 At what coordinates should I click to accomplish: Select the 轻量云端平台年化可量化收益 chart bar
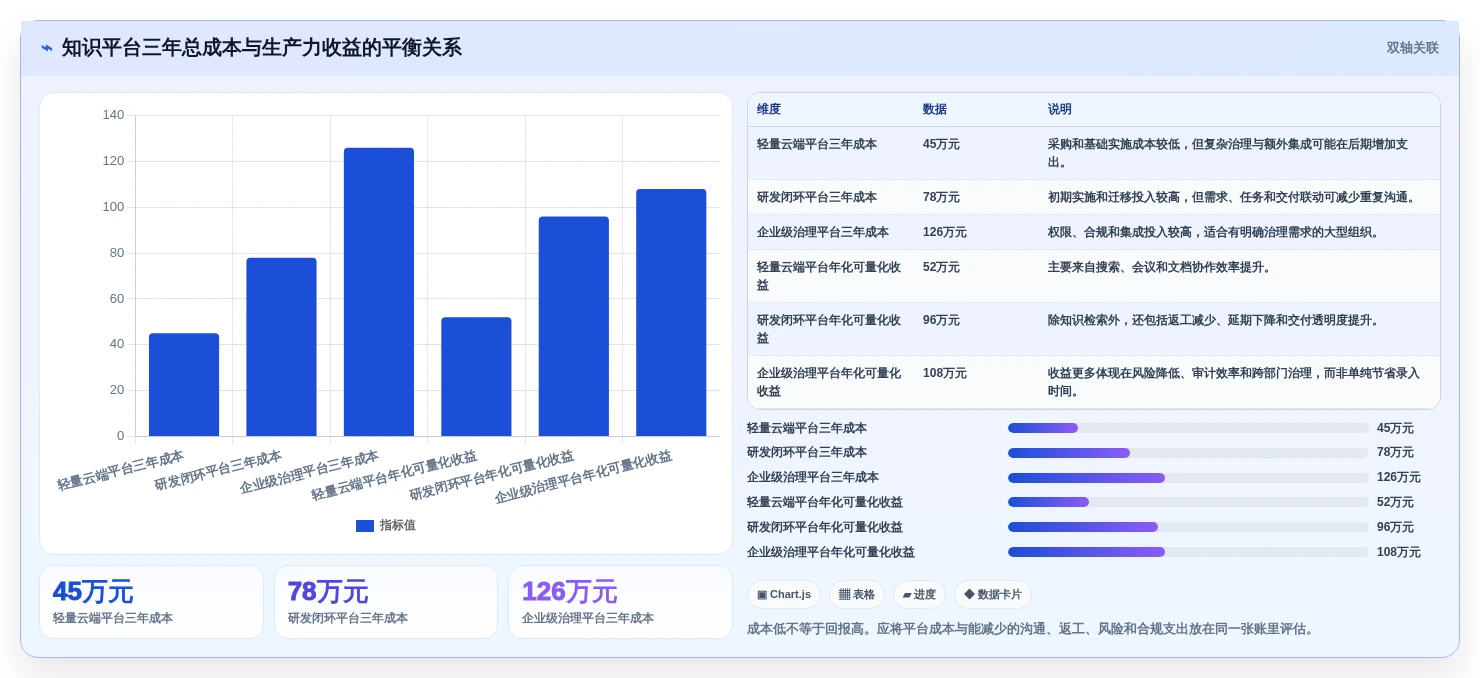coord(476,377)
